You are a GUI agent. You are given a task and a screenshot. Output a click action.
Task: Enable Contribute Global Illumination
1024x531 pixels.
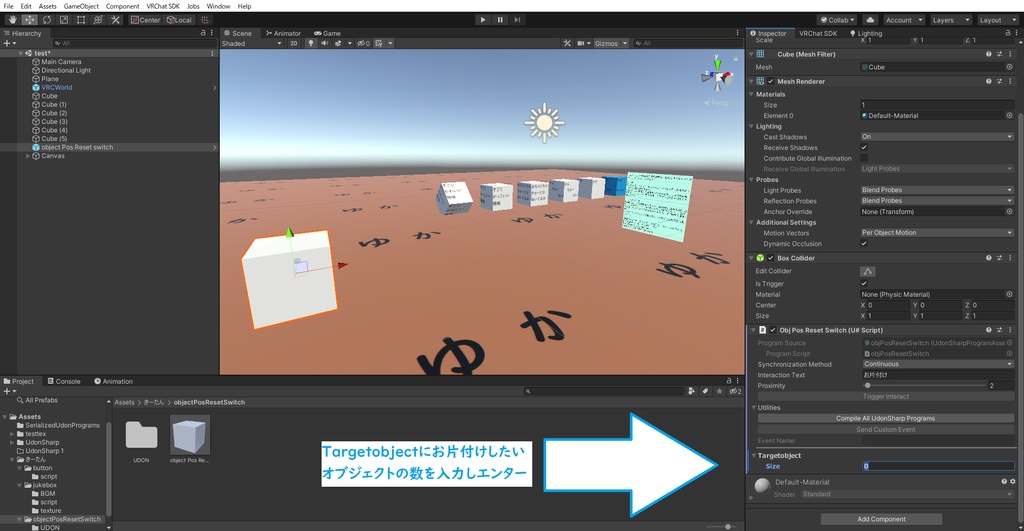point(864,158)
